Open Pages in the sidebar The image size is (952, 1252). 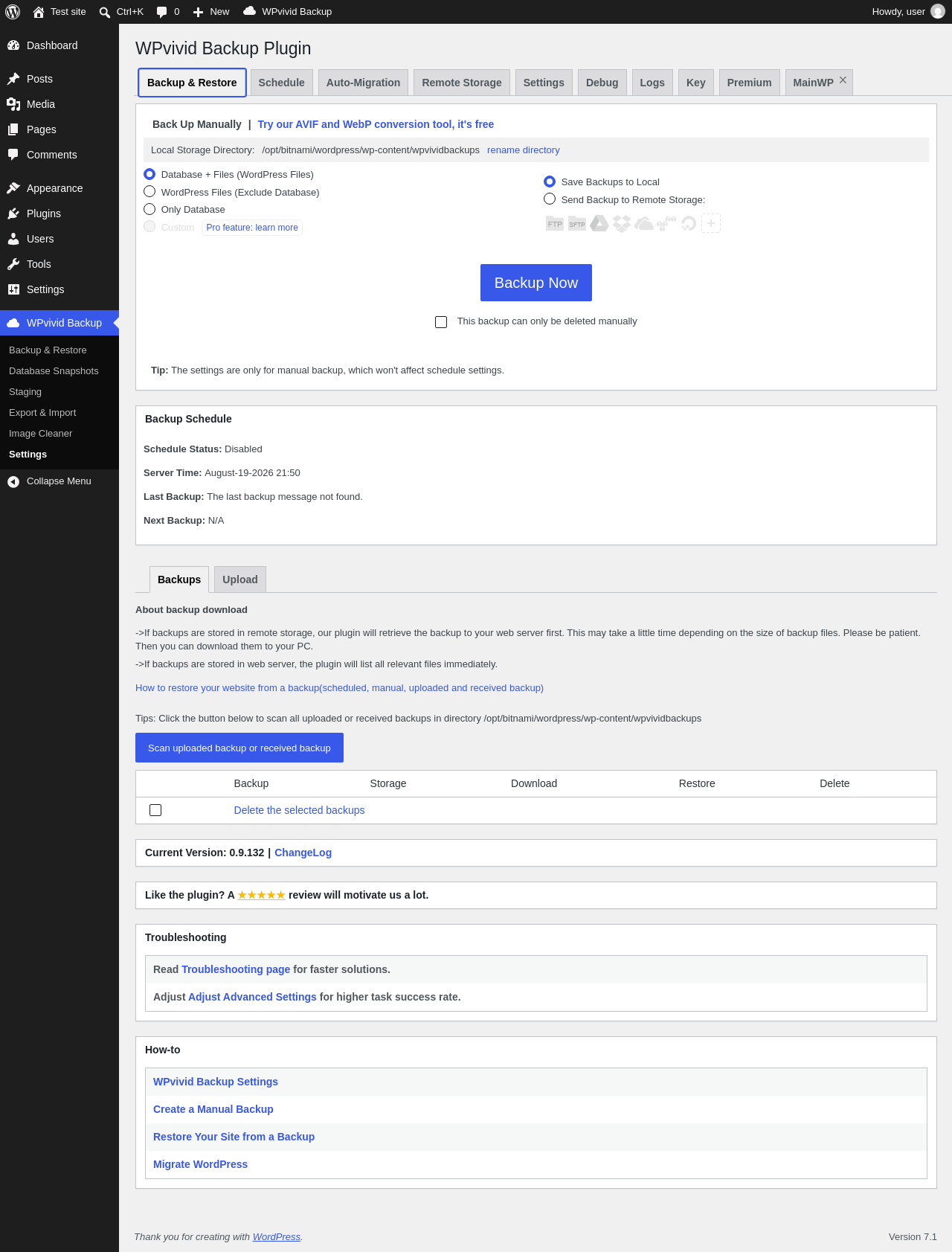pos(59,129)
